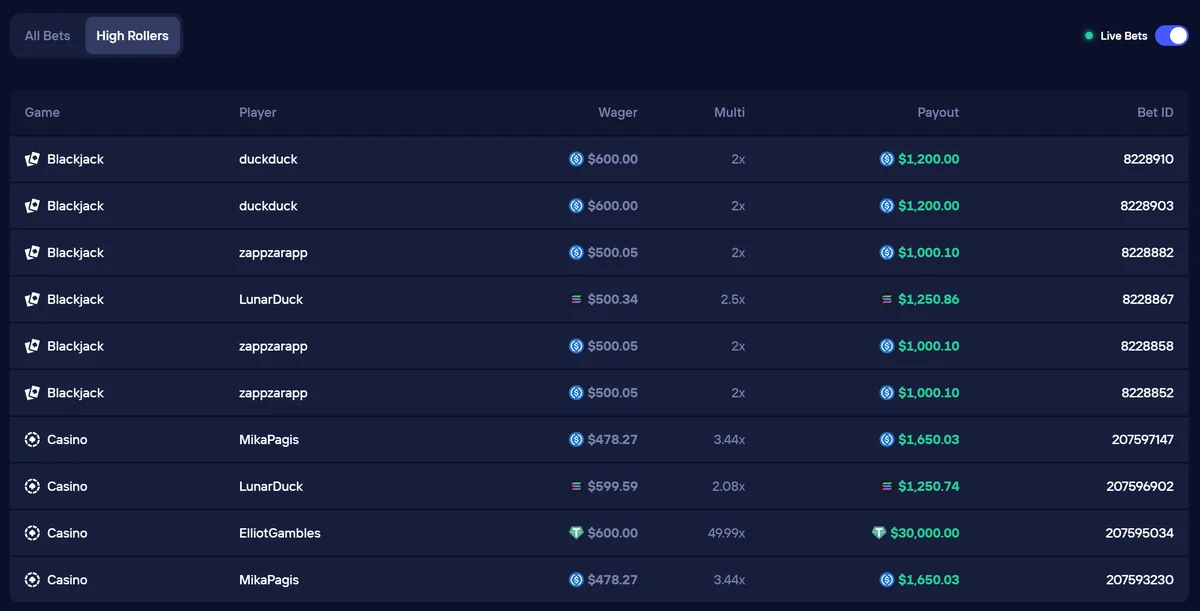Click the Wager column header
1200x611 pixels.
(x=617, y=112)
